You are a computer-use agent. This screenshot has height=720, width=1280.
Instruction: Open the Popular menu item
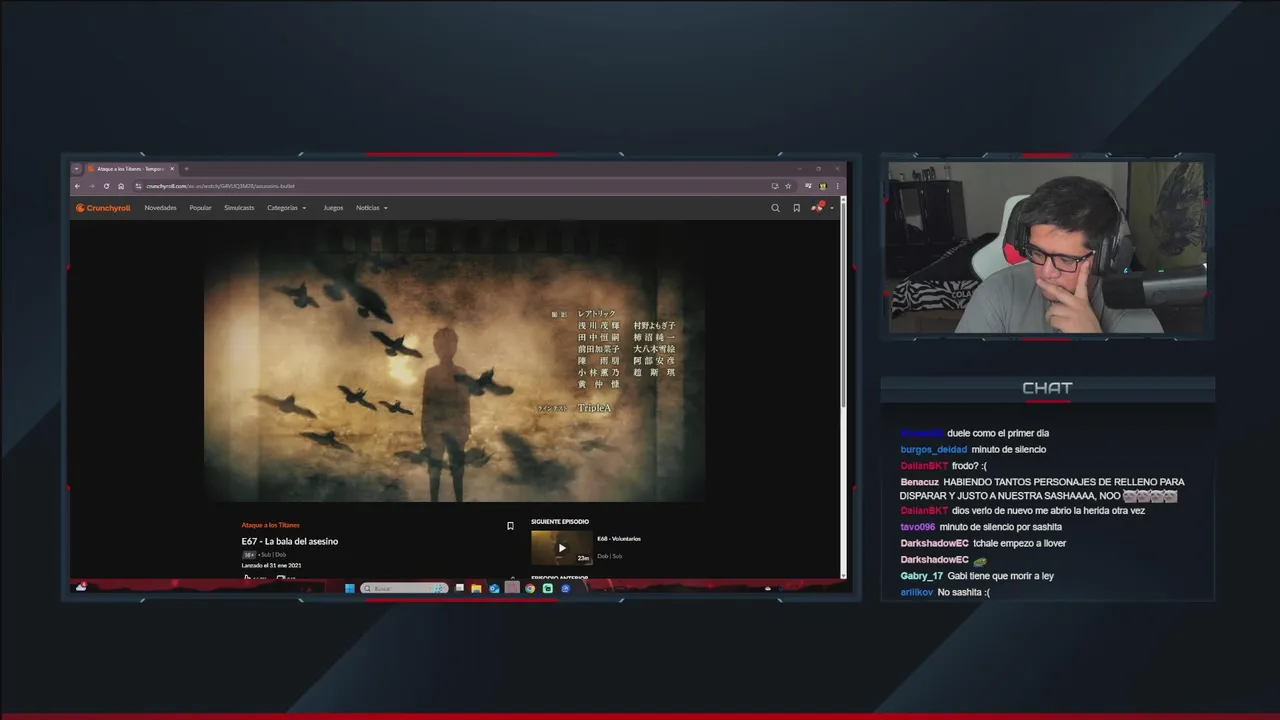200,208
